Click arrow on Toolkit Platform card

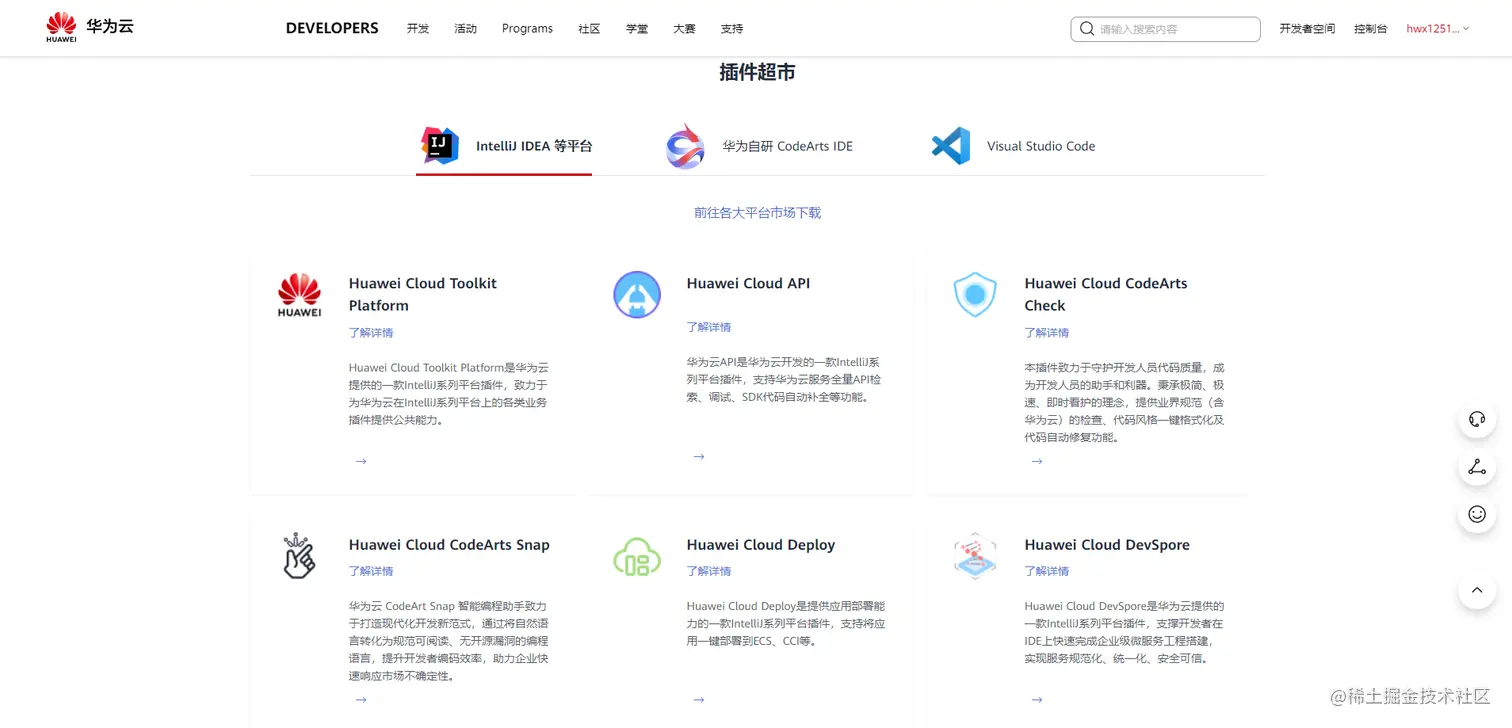point(361,461)
